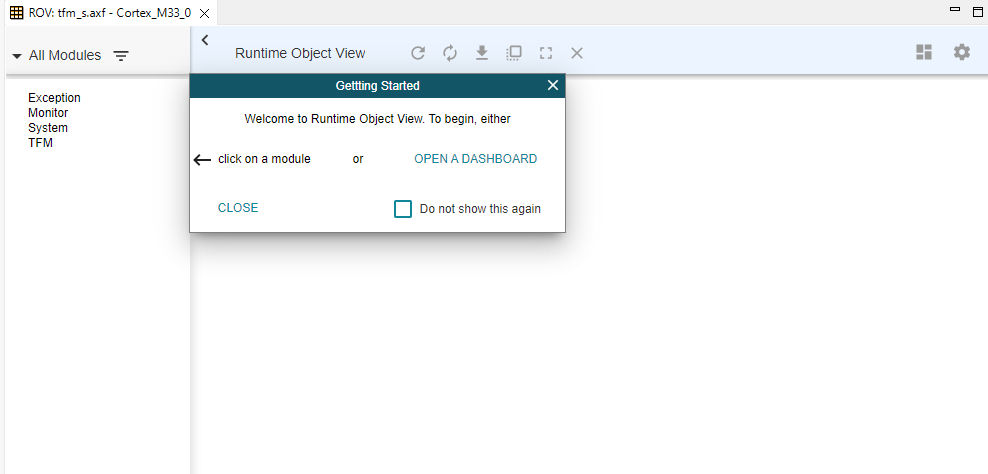Click the select-all views icon
988x474 pixels.
click(514, 53)
